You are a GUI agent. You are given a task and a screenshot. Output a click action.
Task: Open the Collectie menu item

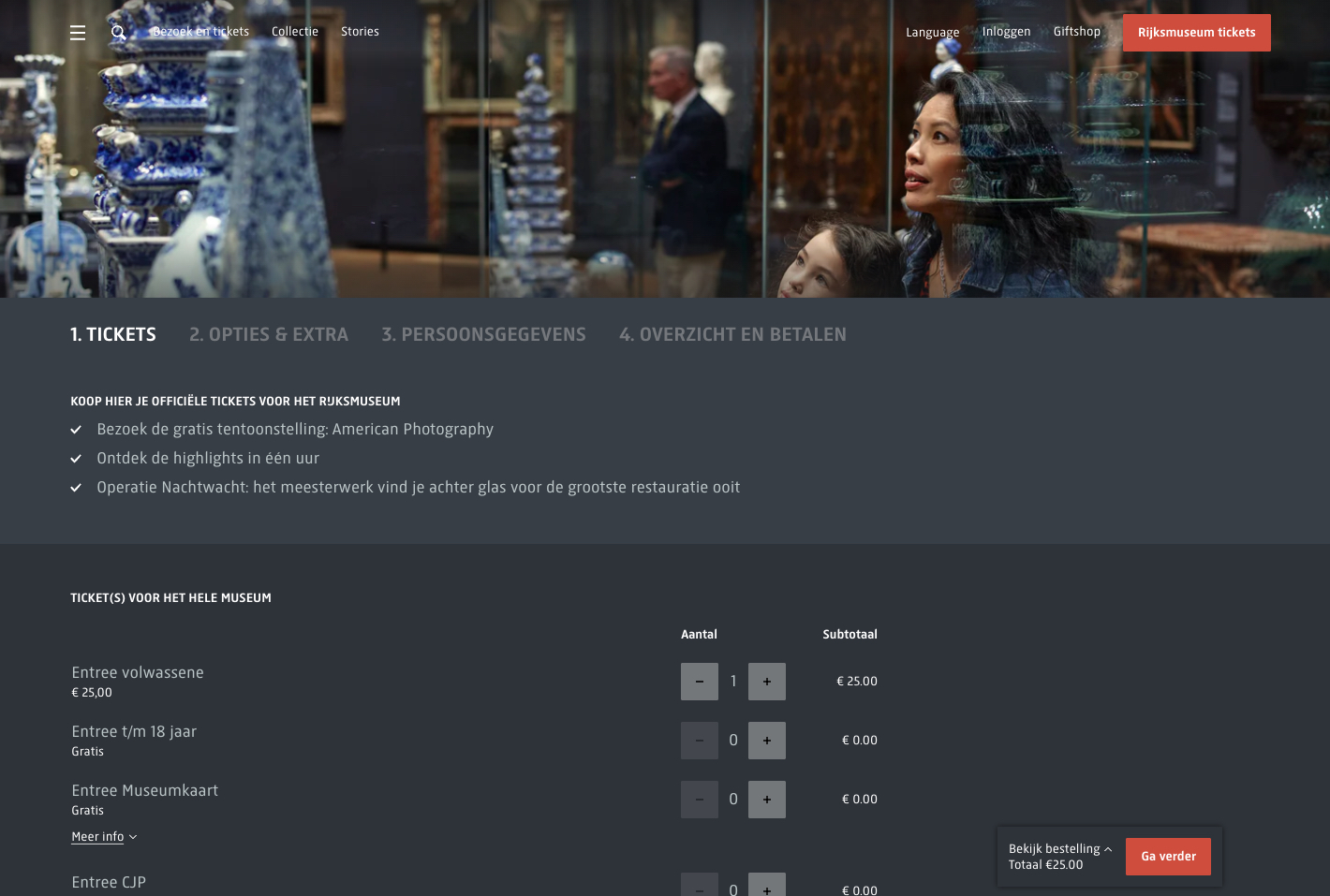click(x=295, y=32)
